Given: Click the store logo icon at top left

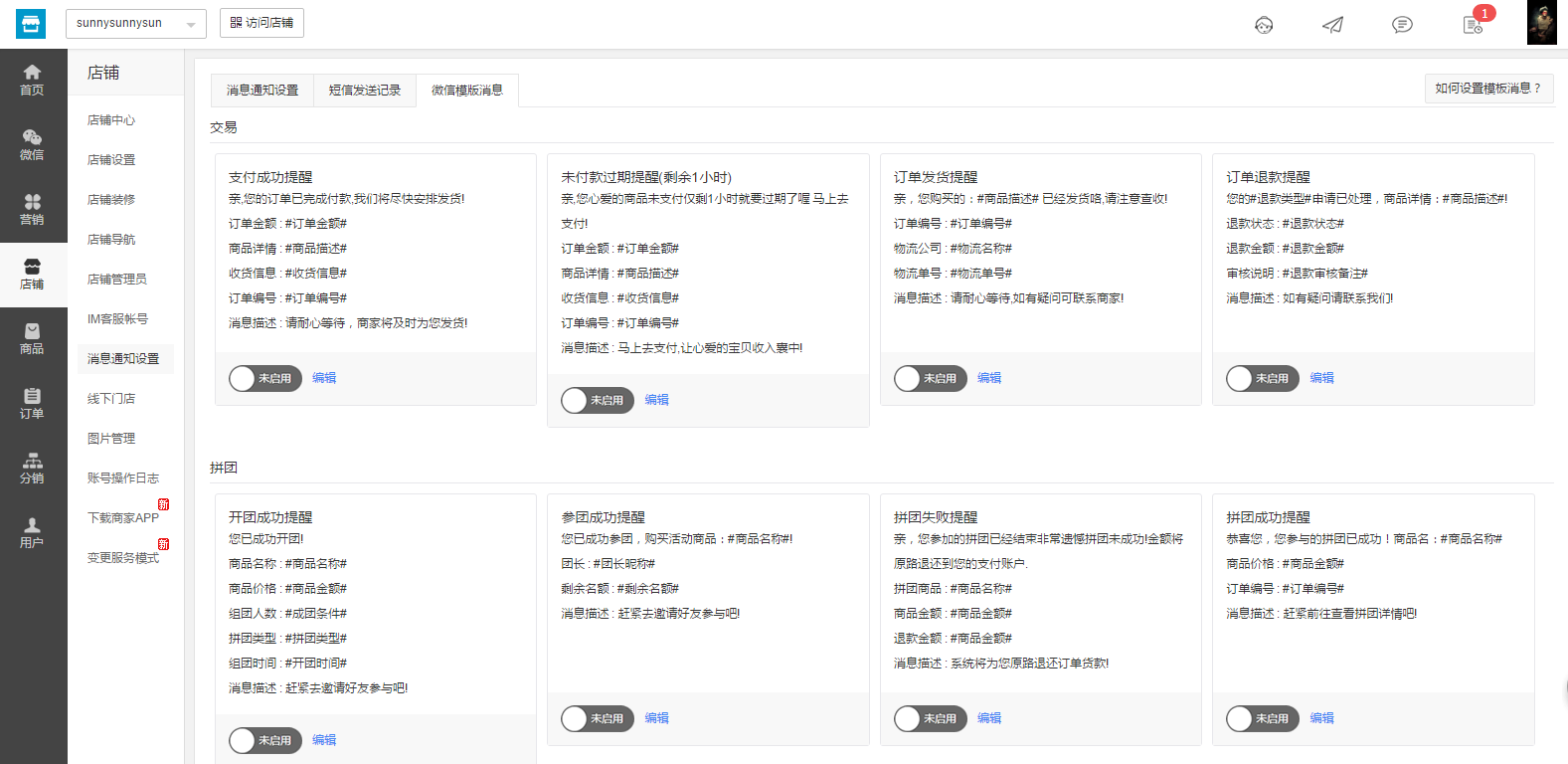Looking at the screenshot, I should click(31, 24).
